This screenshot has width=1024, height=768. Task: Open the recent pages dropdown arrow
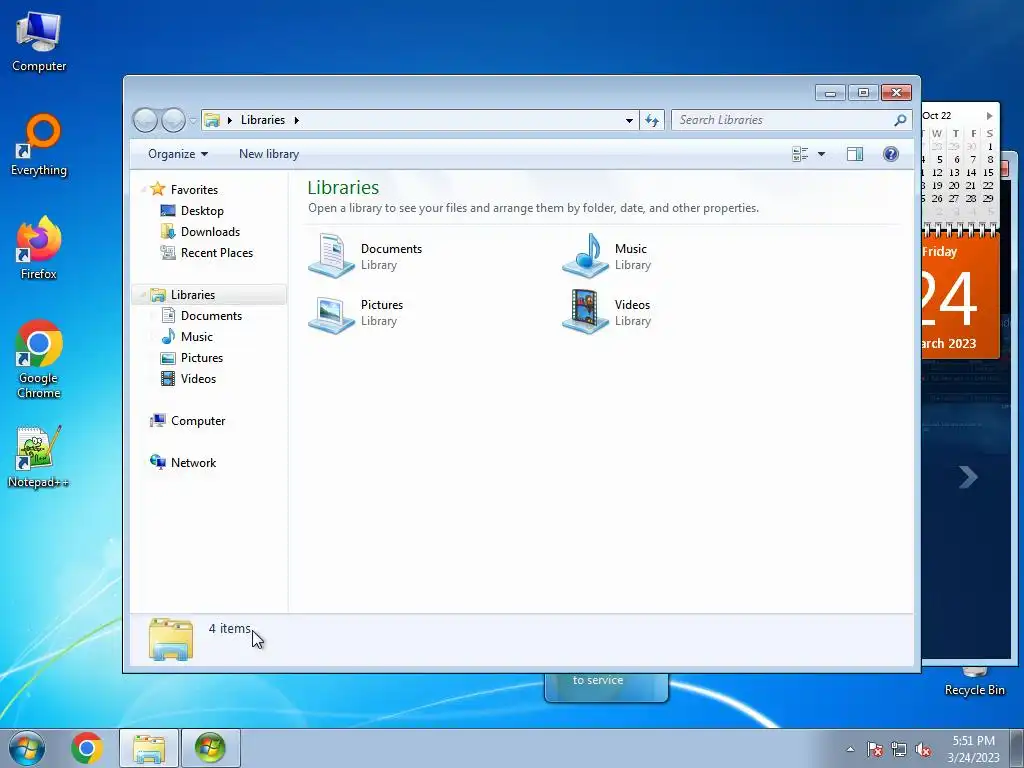(x=193, y=121)
